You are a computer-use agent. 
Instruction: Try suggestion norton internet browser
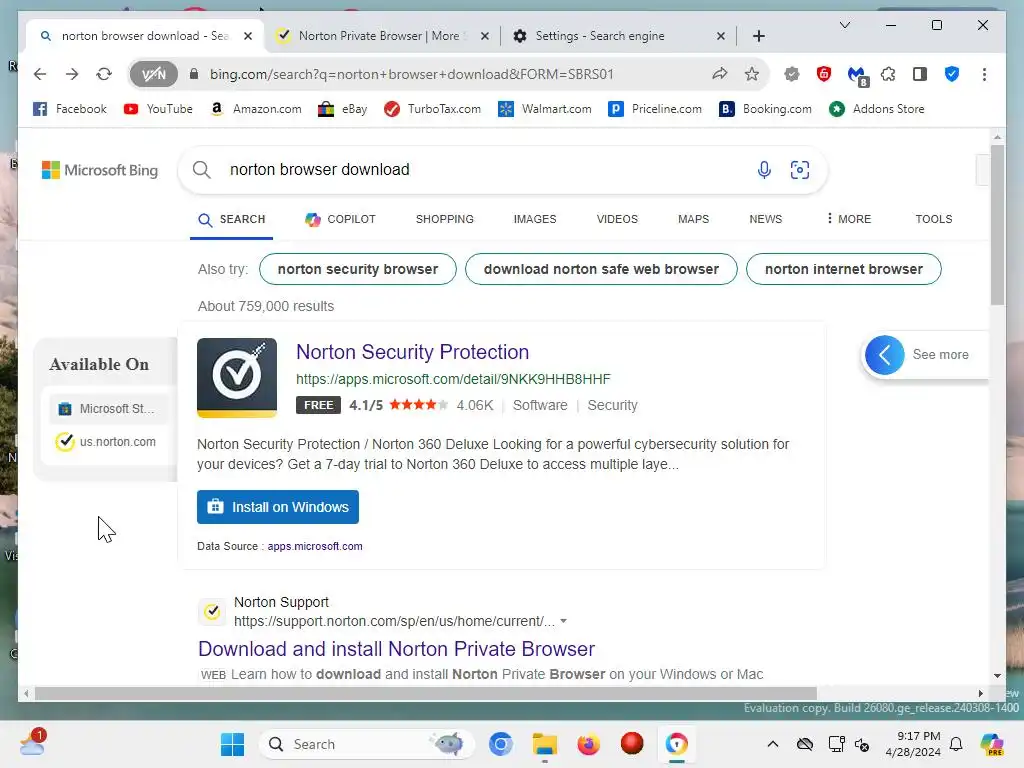coord(844,269)
